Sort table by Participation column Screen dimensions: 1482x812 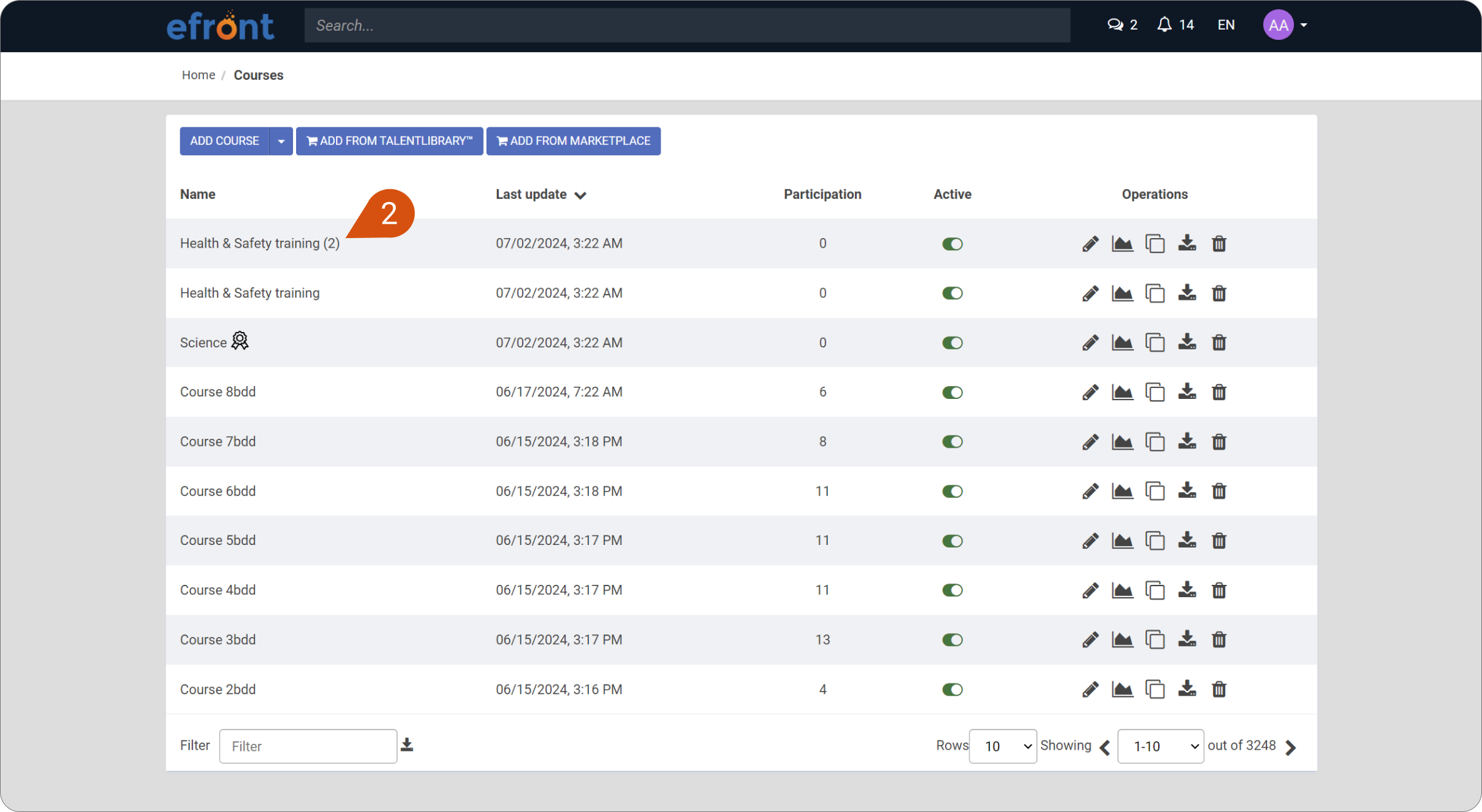tap(822, 194)
